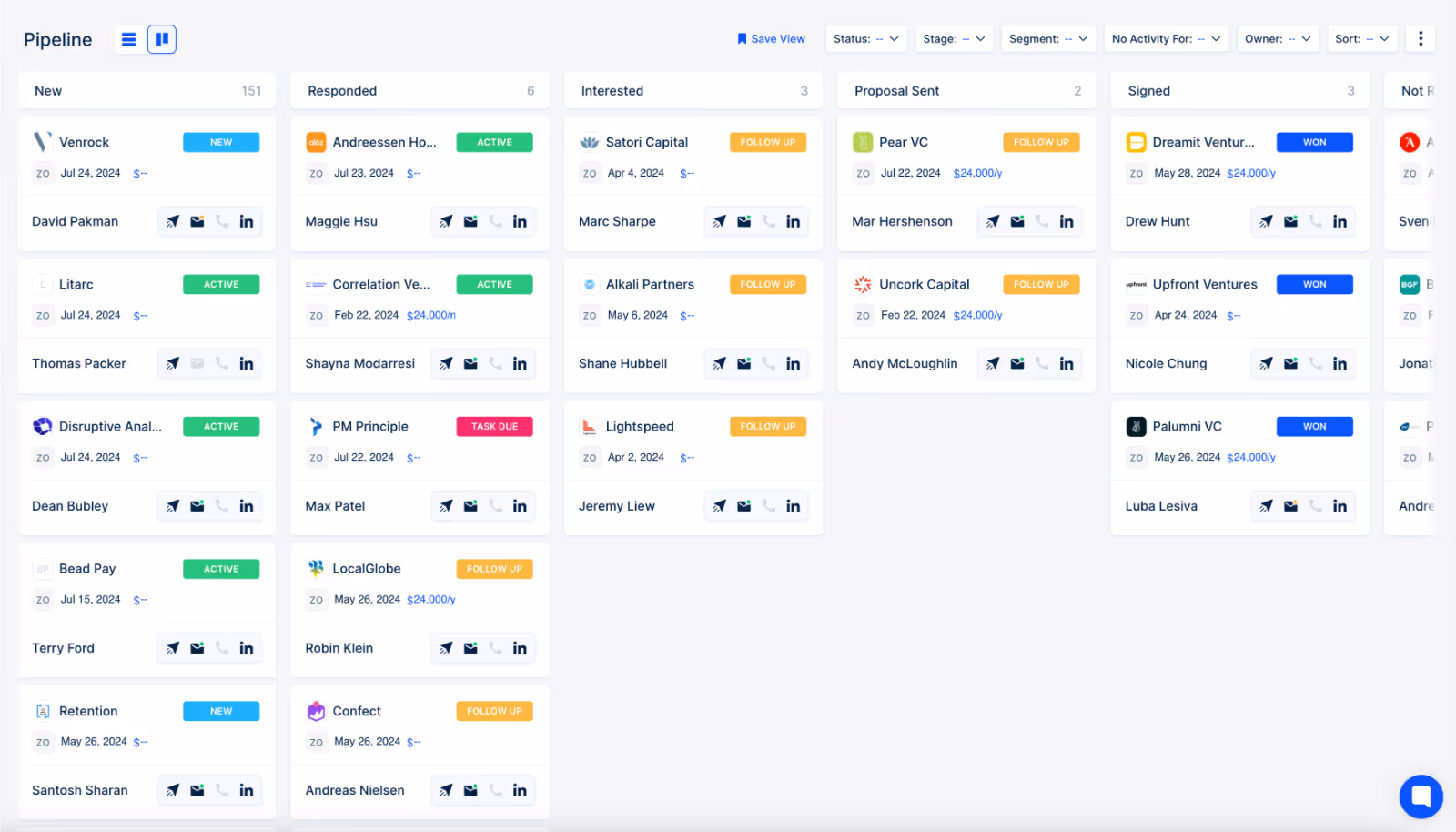Click the Confect company name
This screenshot has width=1456, height=832.
tap(357, 711)
